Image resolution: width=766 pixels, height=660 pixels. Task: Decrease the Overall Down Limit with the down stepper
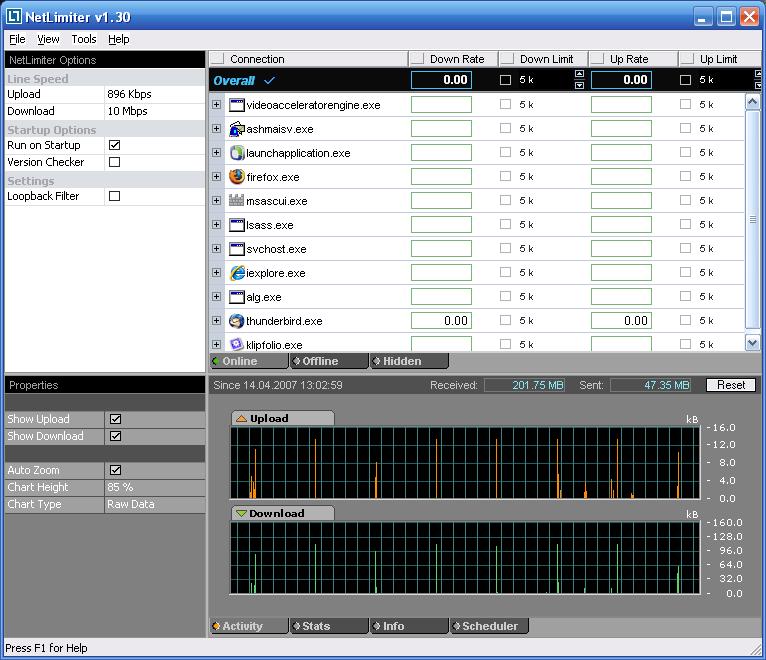[x=579, y=85]
